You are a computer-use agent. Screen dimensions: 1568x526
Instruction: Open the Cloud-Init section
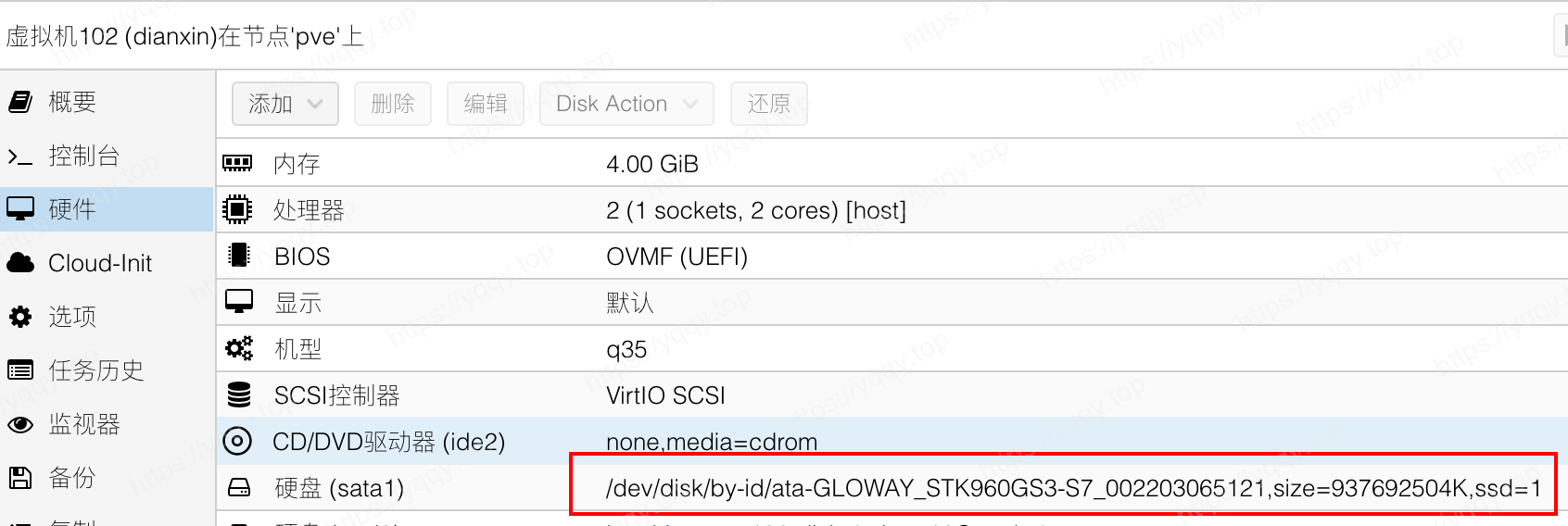pyautogui.click(x=99, y=263)
